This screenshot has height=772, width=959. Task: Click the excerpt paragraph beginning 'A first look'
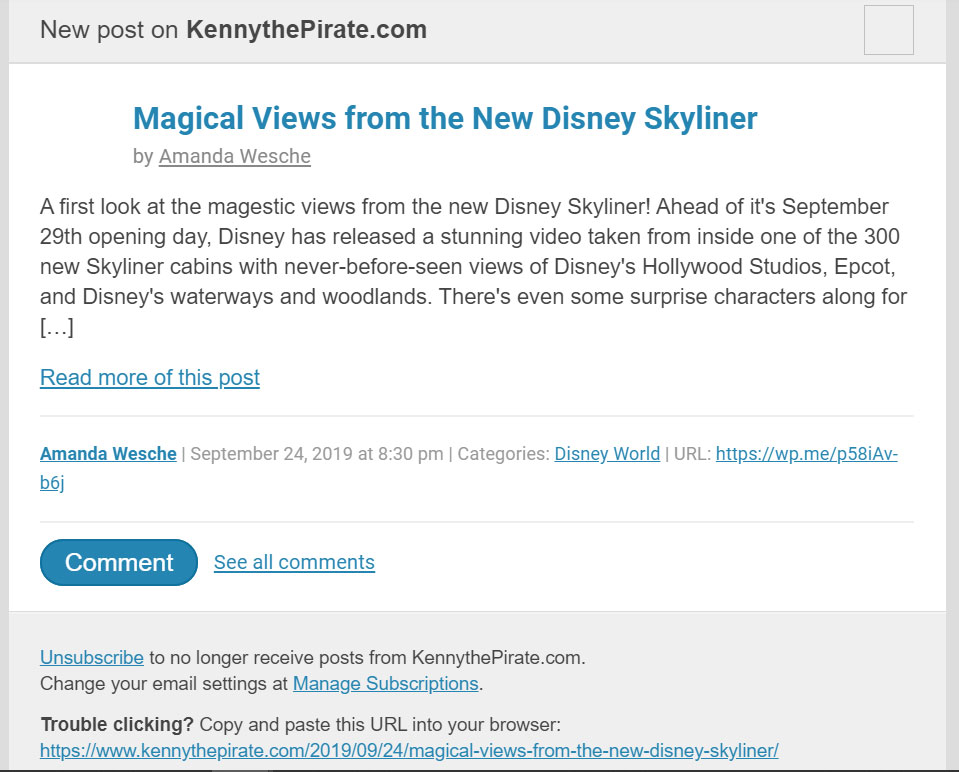(x=473, y=266)
